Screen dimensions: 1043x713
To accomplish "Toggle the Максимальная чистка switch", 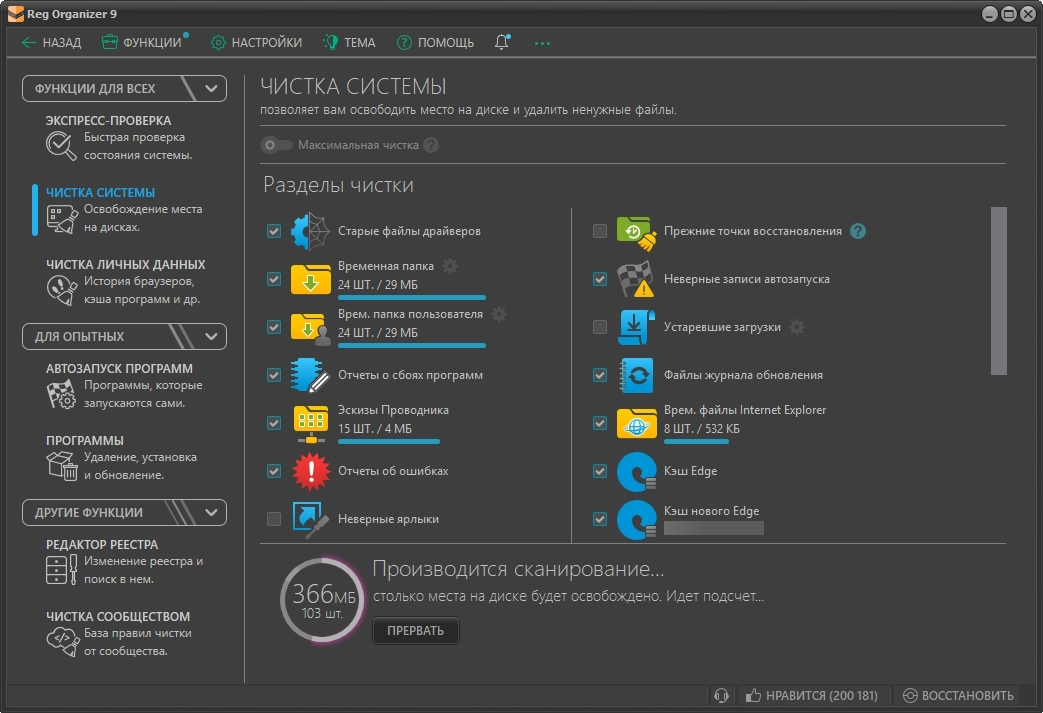I will (275, 145).
